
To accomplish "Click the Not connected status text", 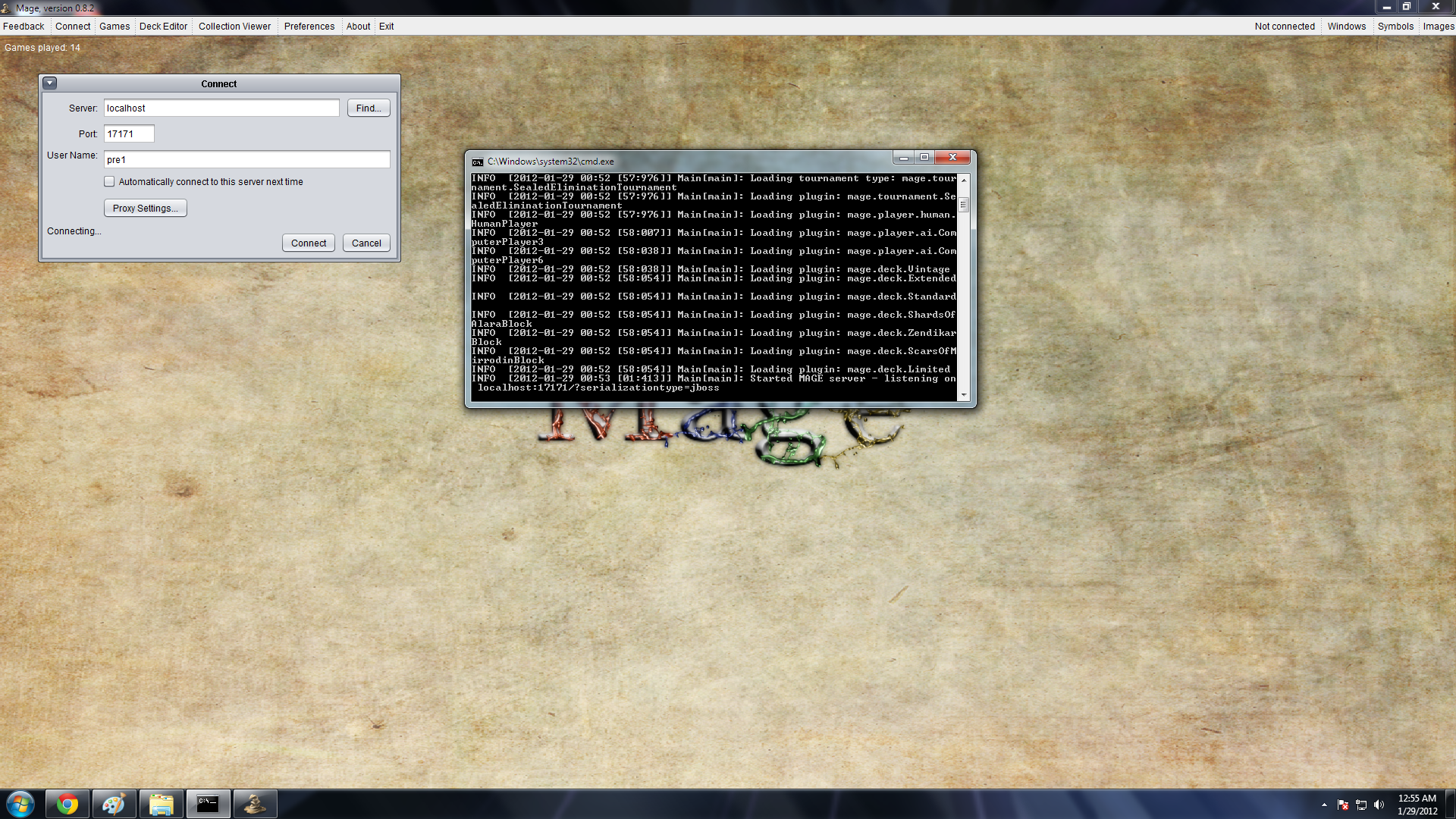I will point(1285,27).
